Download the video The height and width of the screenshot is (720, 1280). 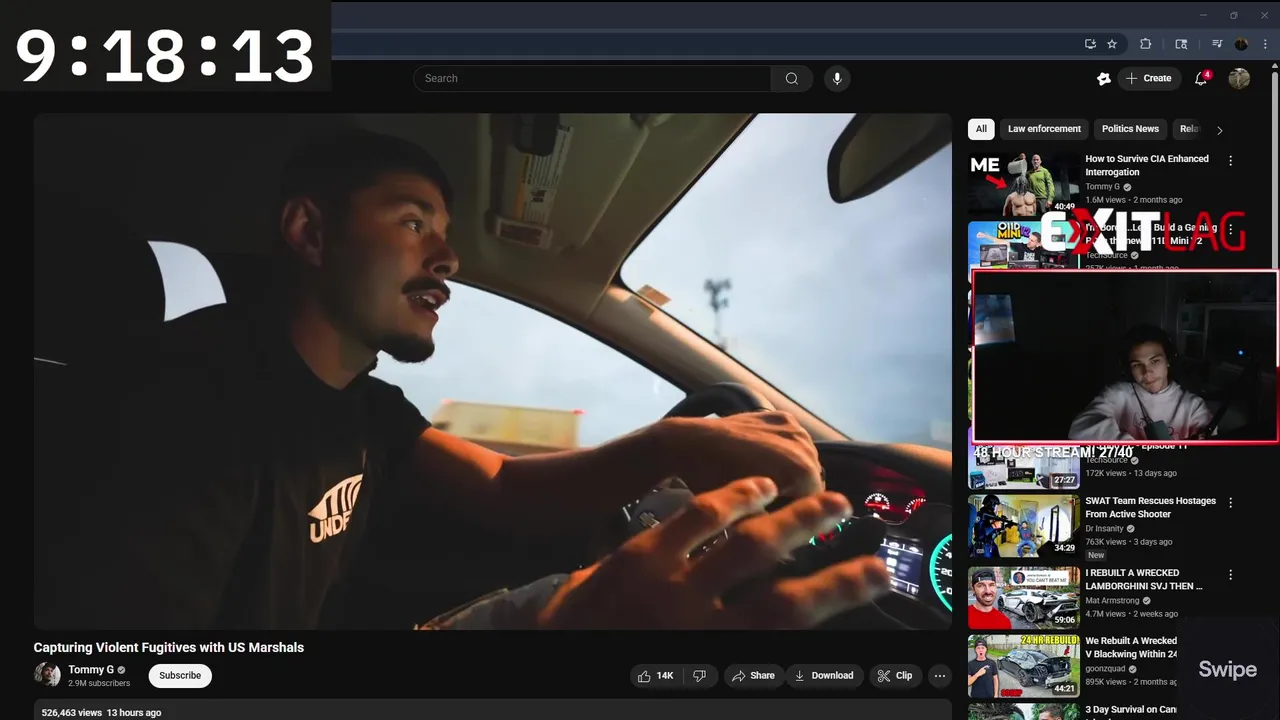pos(824,676)
